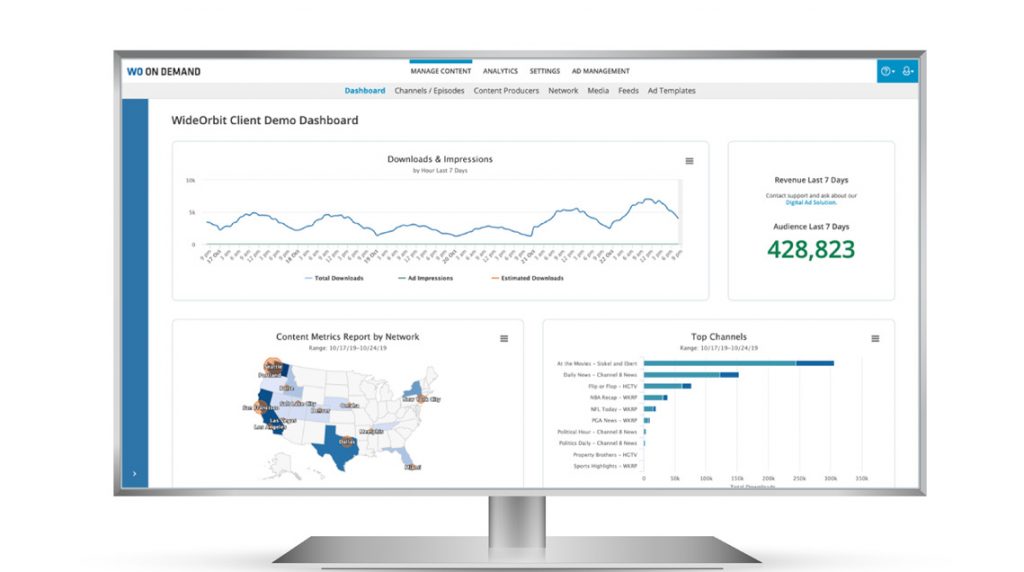Image resolution: width=1024 pixels, height=572 pixels.
Task: Click the Seattle marker on the map
Action: click(272, 368)
